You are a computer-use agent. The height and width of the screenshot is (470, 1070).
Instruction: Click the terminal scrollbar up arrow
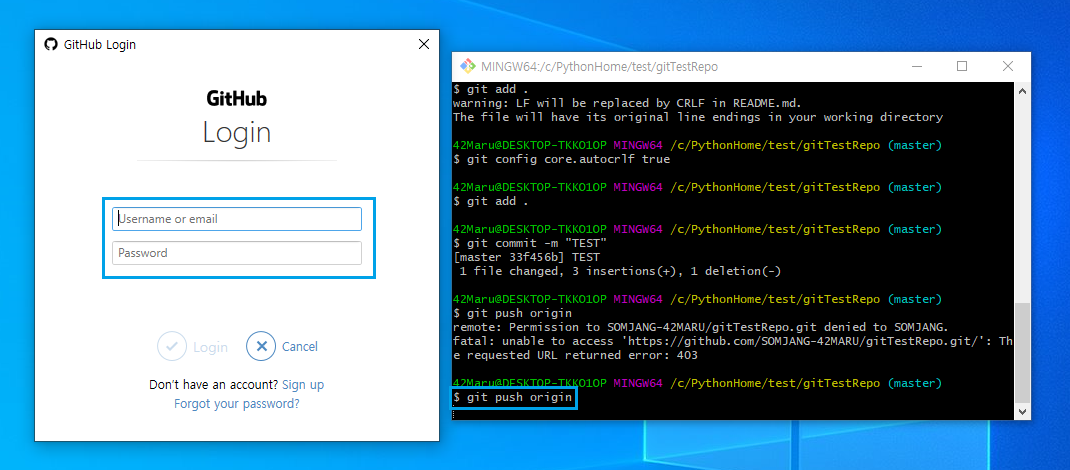(1022, 90)
